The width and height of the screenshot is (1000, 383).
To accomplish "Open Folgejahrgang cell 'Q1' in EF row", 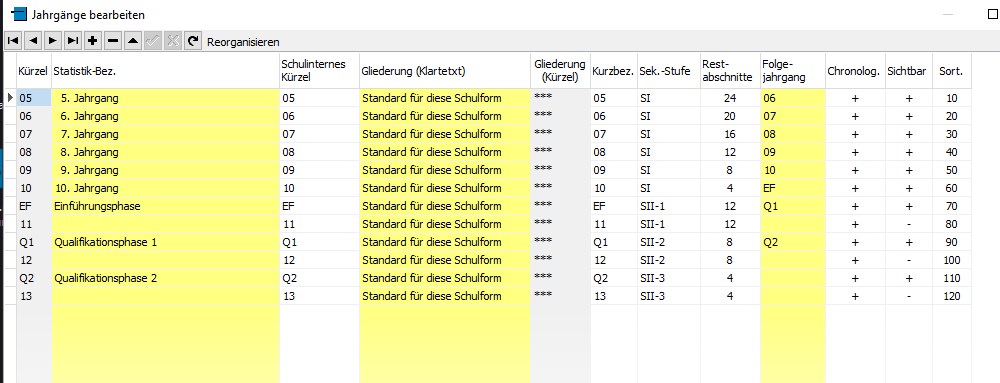I will pos(793,206).
